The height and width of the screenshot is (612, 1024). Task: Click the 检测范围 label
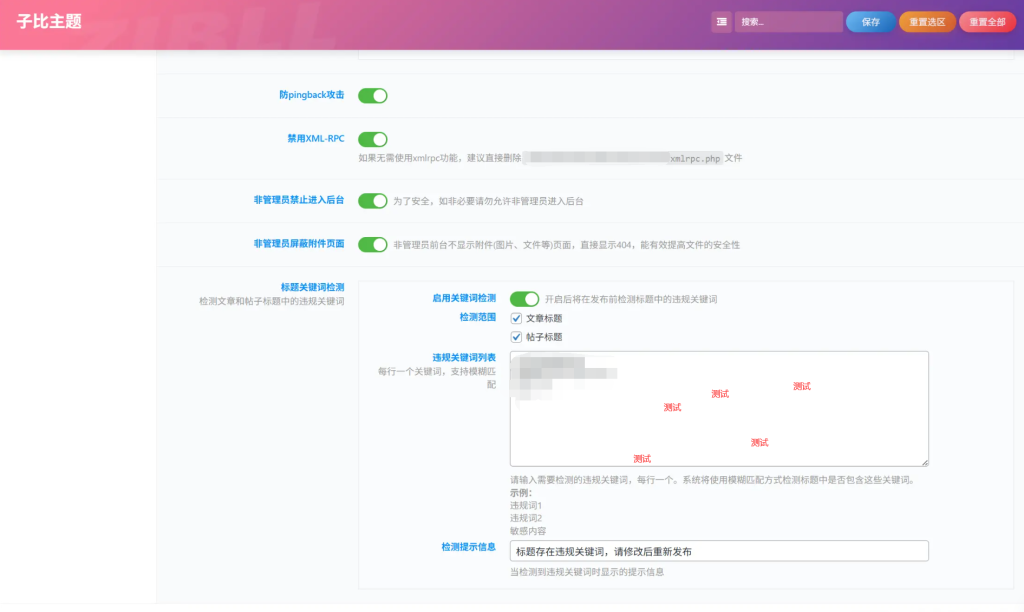point(477,317)
